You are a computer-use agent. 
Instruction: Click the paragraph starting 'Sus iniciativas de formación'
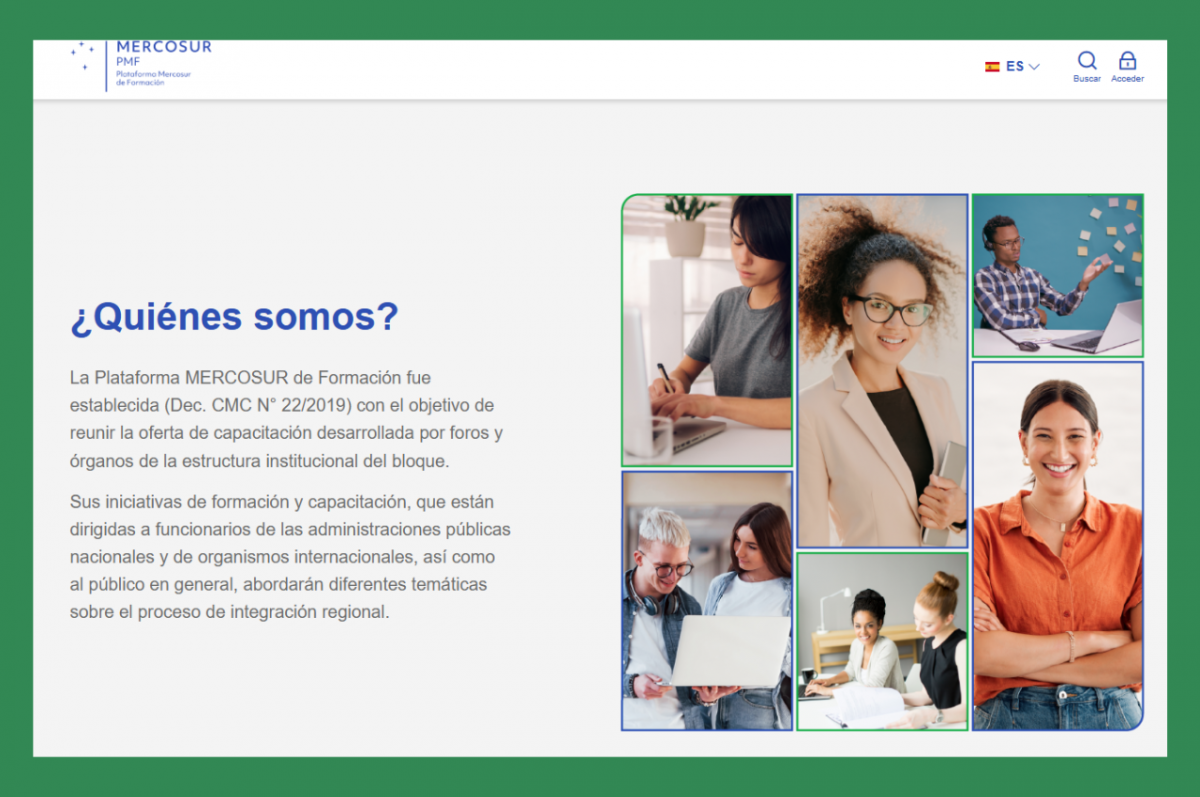(290, 556)
